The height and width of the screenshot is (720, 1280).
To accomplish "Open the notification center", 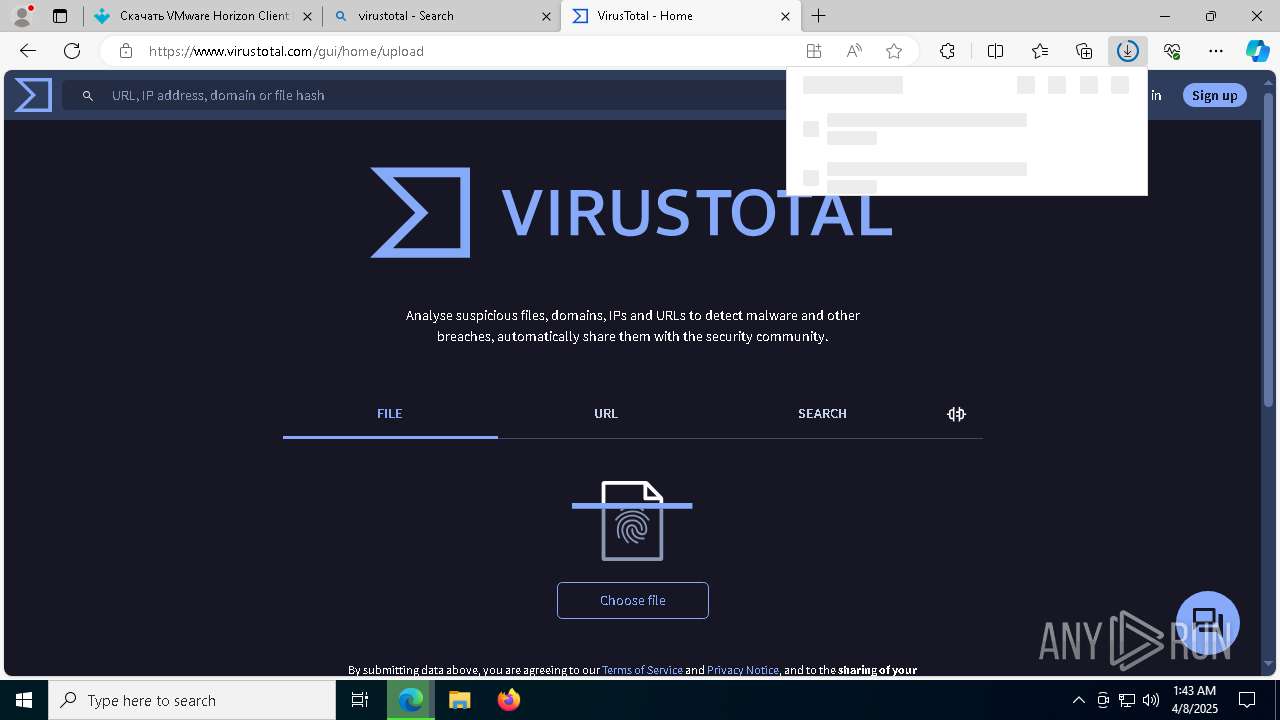I will tap(1247, 700).
